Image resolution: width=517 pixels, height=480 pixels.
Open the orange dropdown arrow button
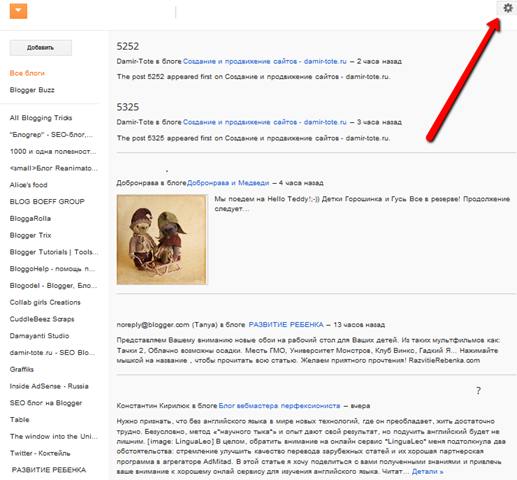click(18, 11)
